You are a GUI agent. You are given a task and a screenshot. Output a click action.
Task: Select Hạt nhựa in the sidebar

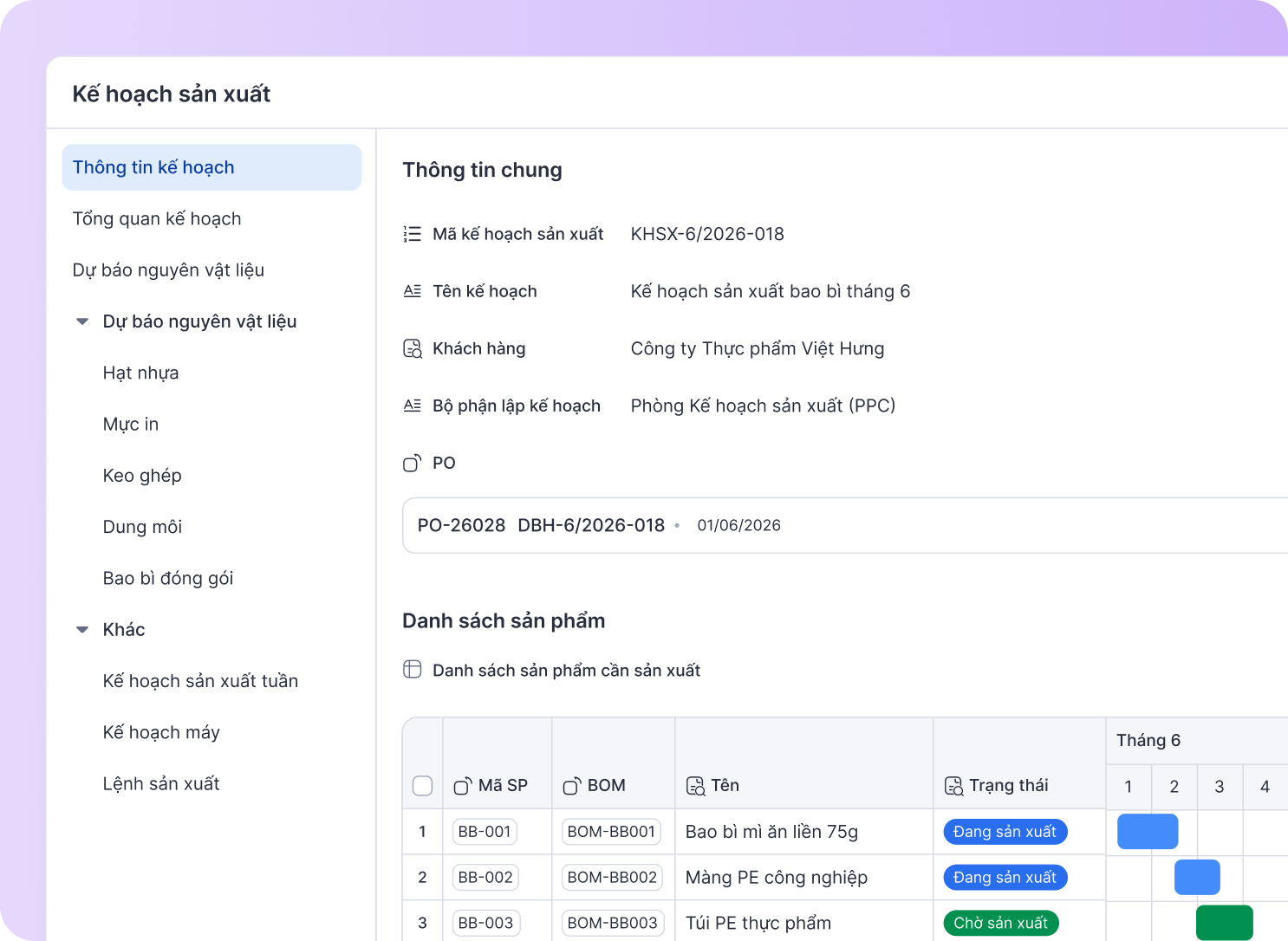click(x=140, y=373)
